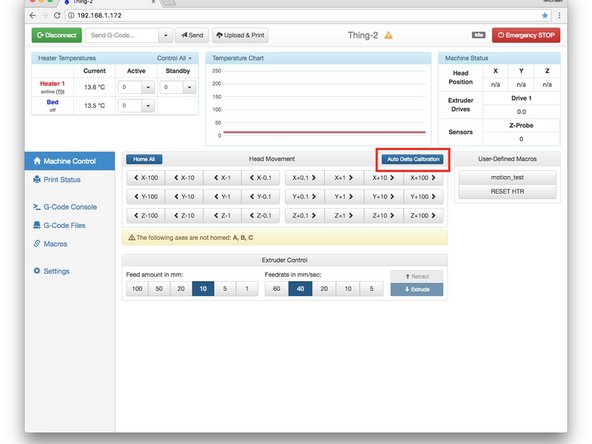Move head X-0.1
The image size is (592, 444).
coord(261,178)
